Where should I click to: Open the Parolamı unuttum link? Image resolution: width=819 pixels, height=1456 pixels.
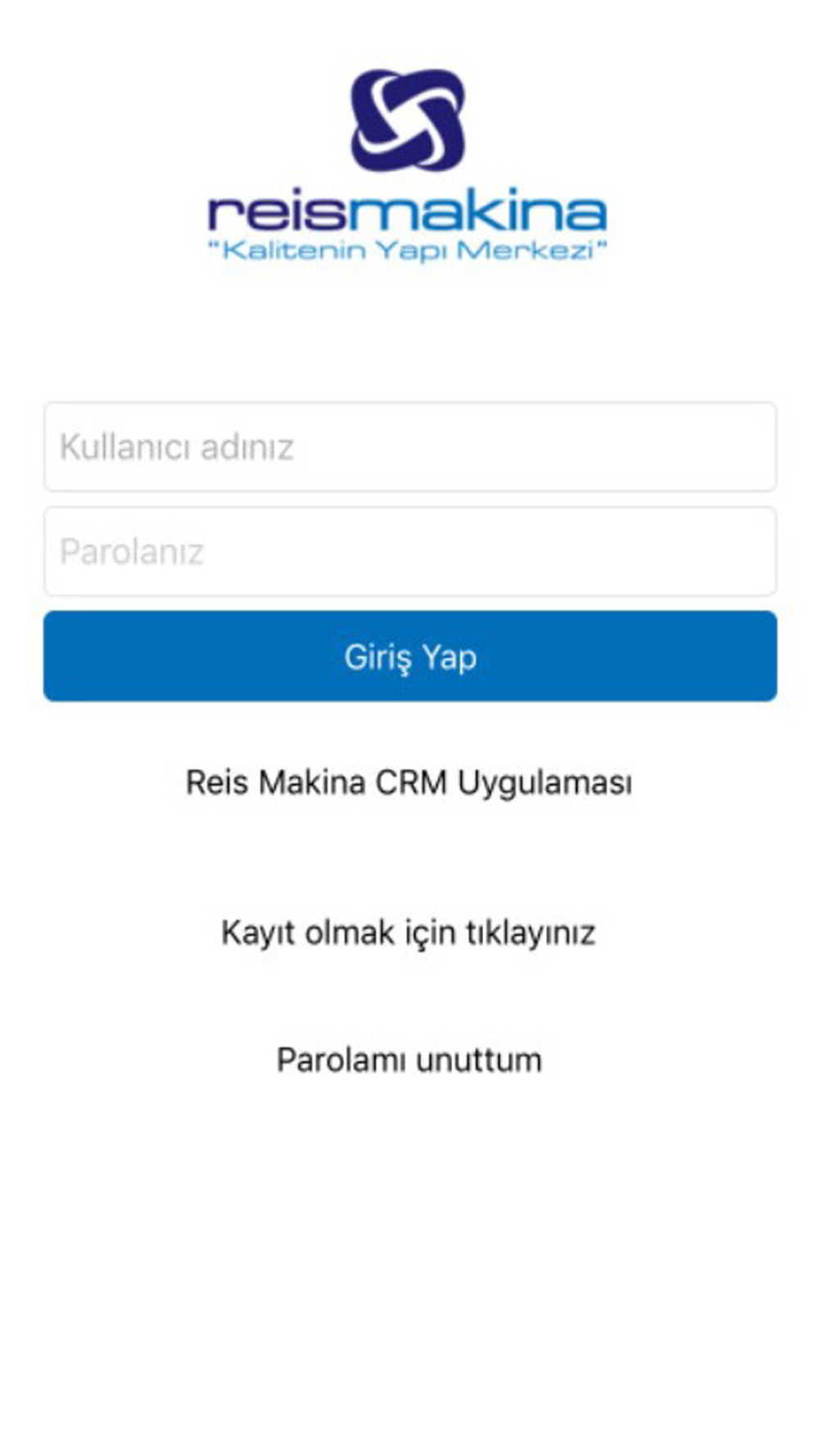(x=409, y=1060)
